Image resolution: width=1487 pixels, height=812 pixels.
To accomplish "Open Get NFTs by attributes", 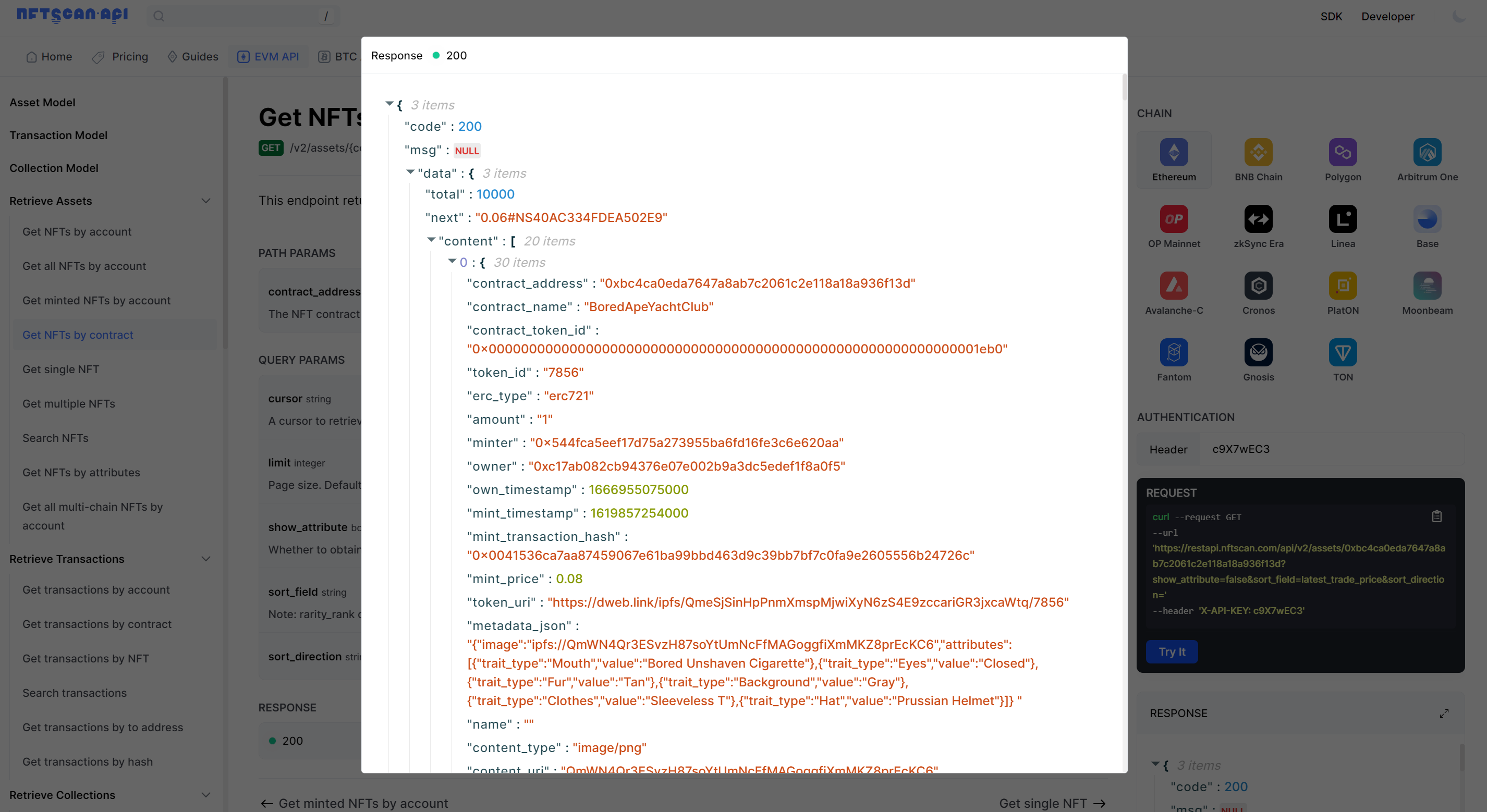I will click(81, 473).
